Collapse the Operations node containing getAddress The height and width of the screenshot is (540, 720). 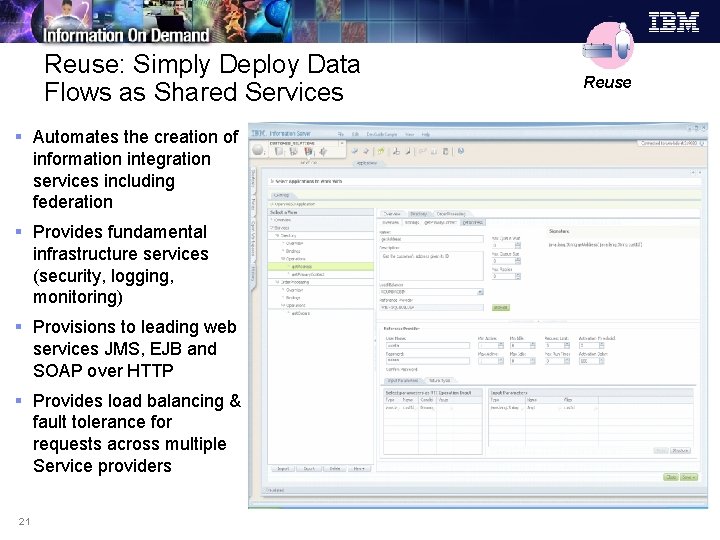pyautogui.click(x=283, y=259)
